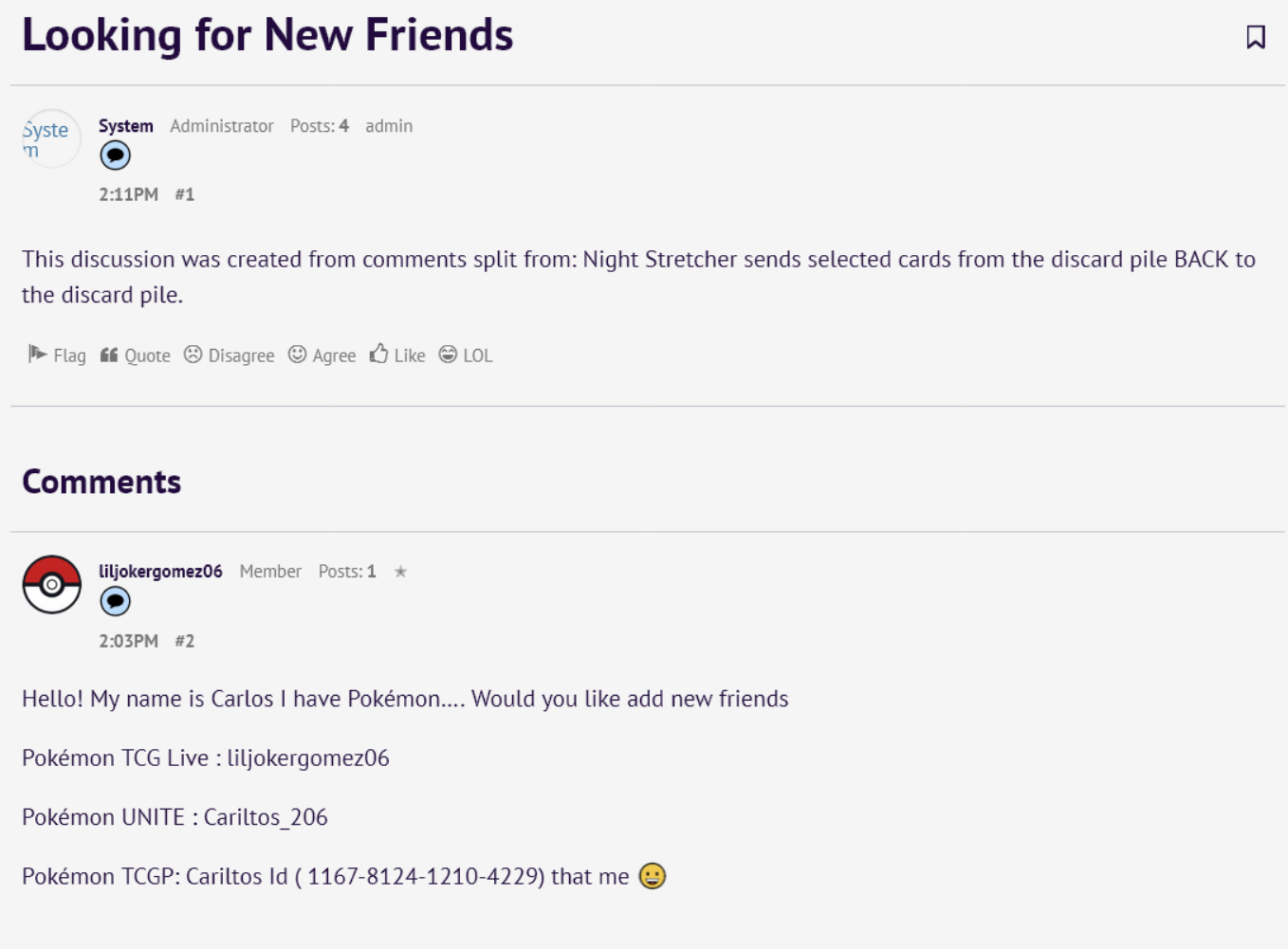Click the System user avatar
Screen dimensions: 1288x949
pos(51,139)
